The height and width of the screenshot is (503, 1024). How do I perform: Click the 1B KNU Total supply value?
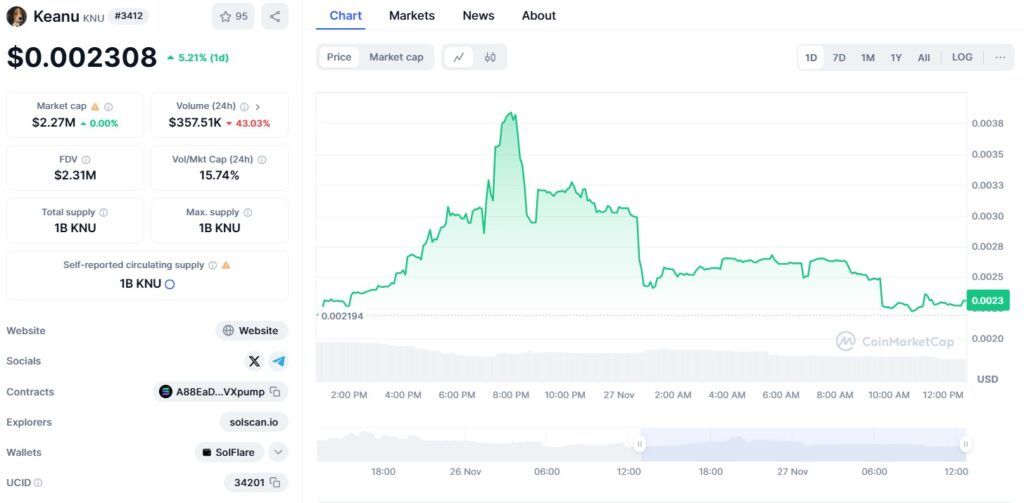tap(75, 228)
